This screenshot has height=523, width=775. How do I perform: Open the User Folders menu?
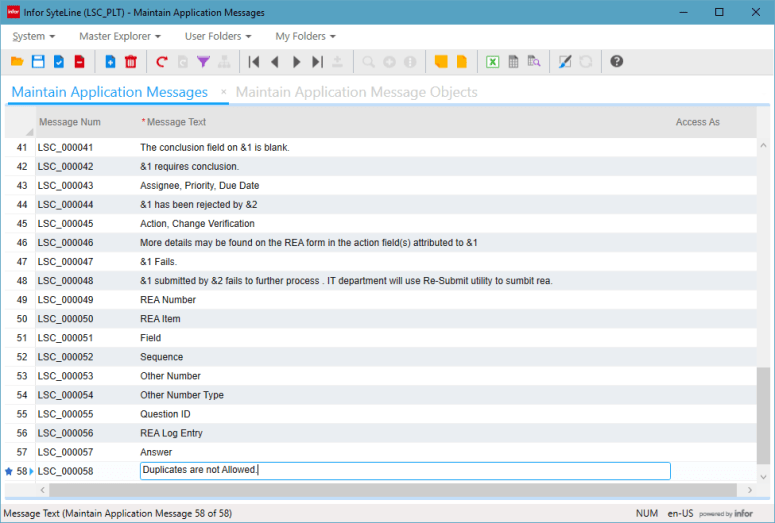pyautogui.click(x=218, y=37)
